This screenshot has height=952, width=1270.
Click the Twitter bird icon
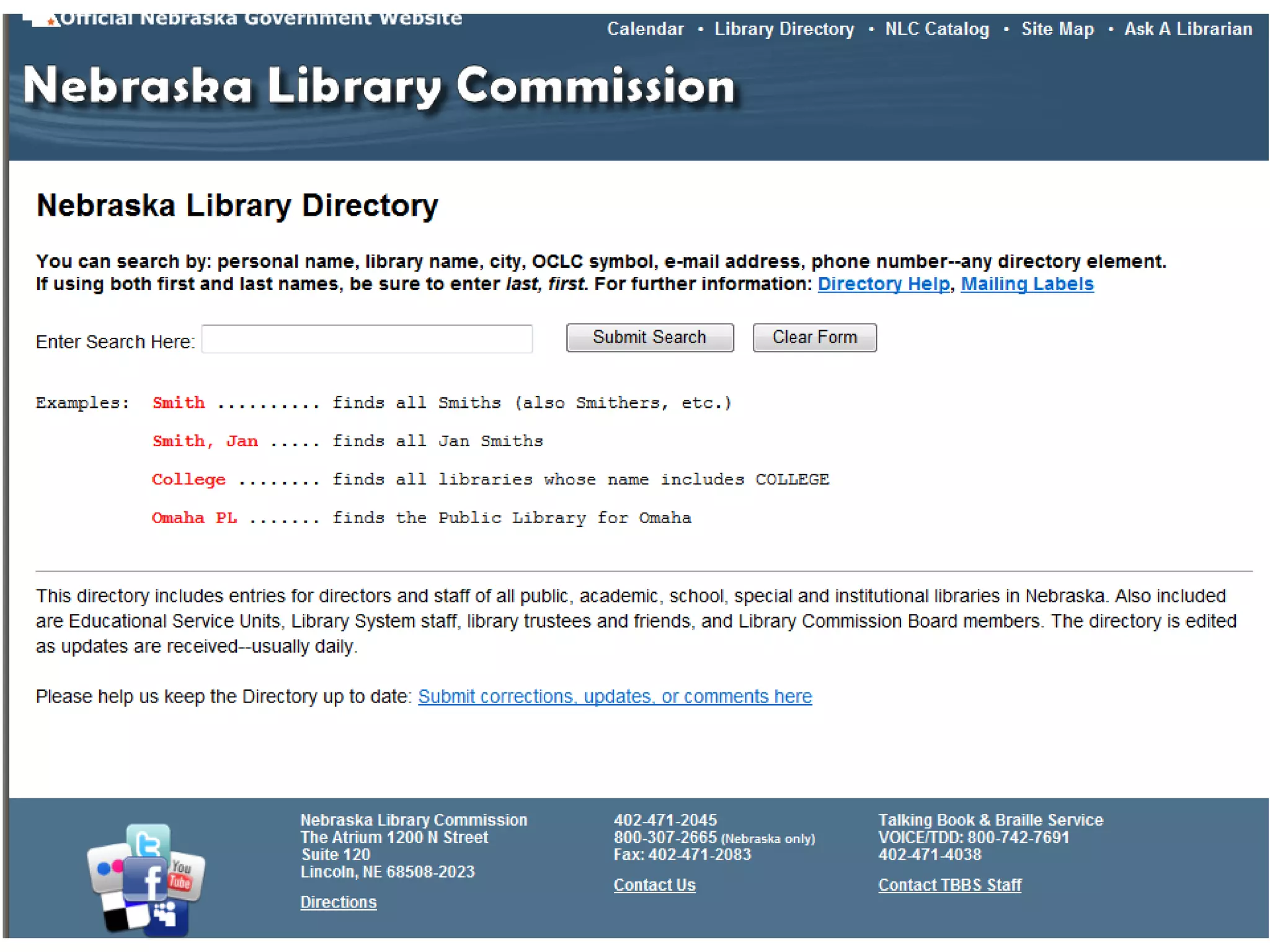(x=148, y=843)
